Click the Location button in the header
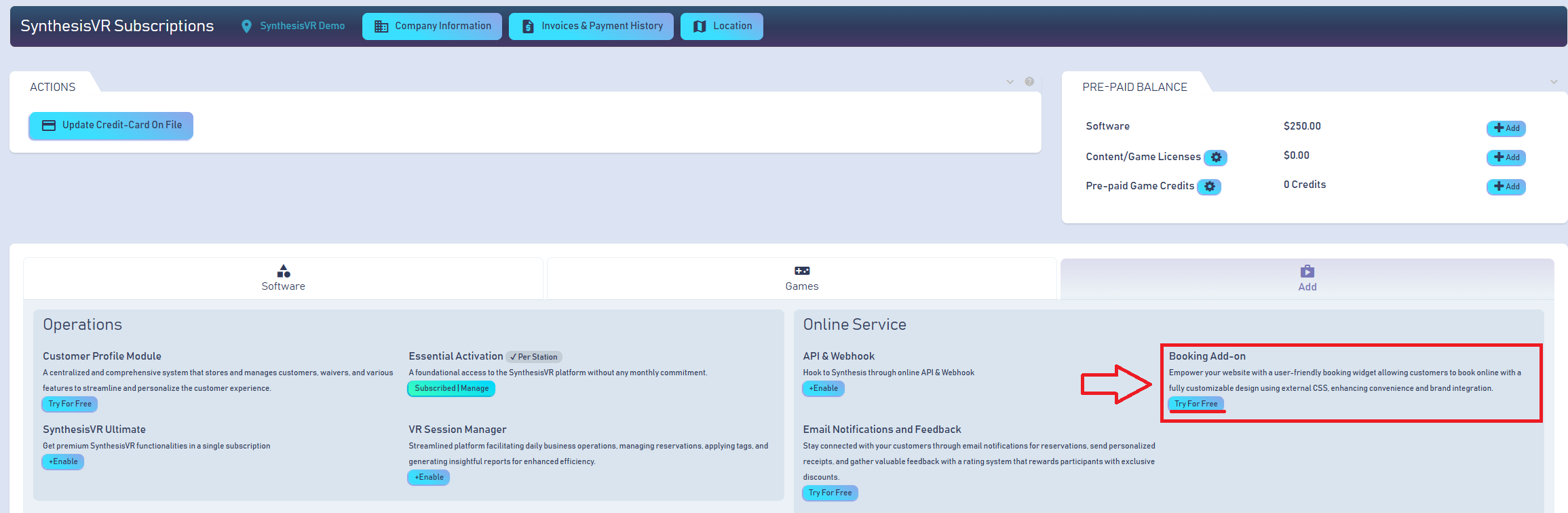 coord(722,26)
